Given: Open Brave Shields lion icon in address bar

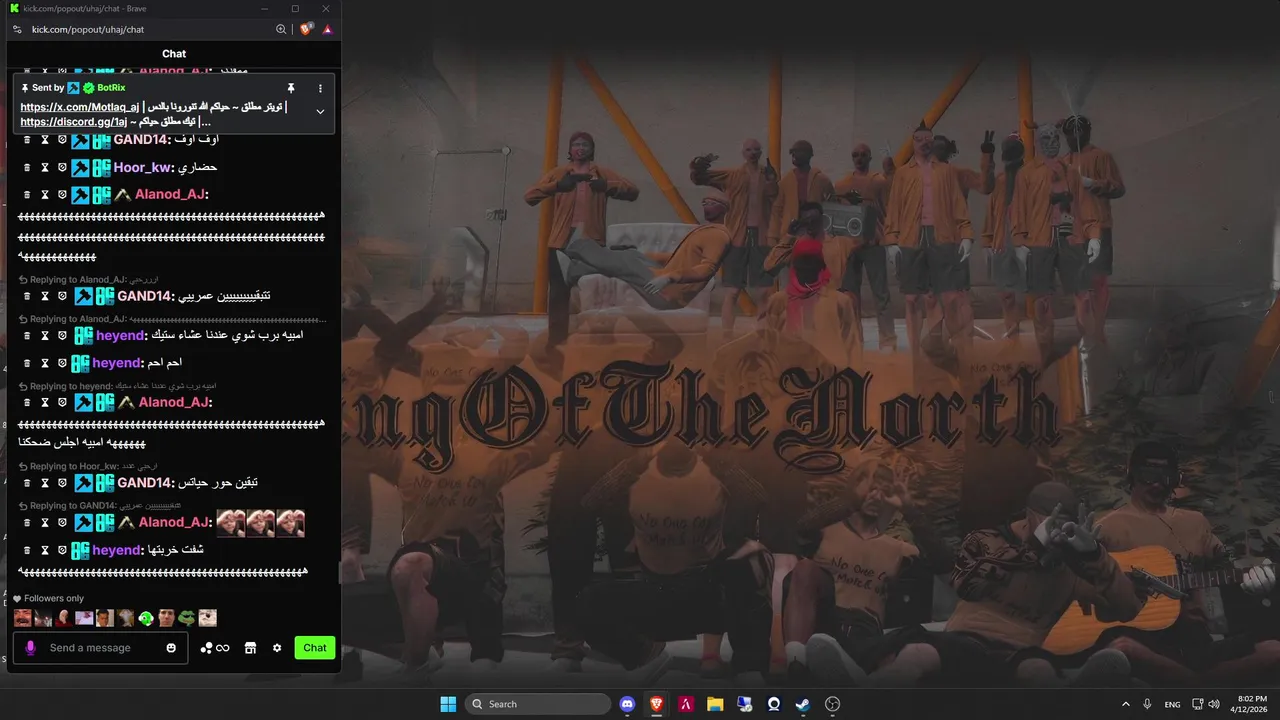Looking at the screenshot, I should [306, 29].
